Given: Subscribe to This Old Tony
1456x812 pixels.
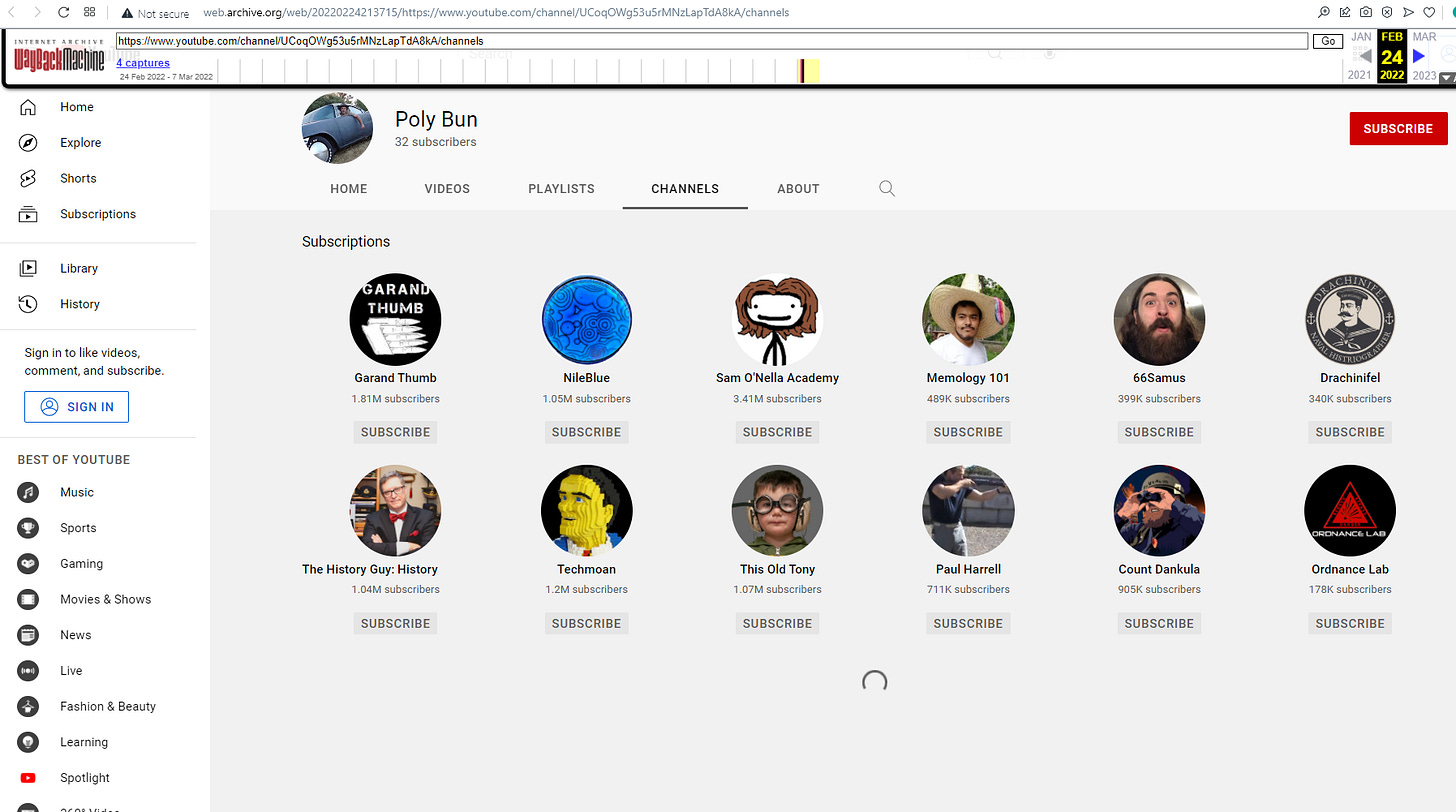Looking at the screenshot, I should tap(777, 623).
